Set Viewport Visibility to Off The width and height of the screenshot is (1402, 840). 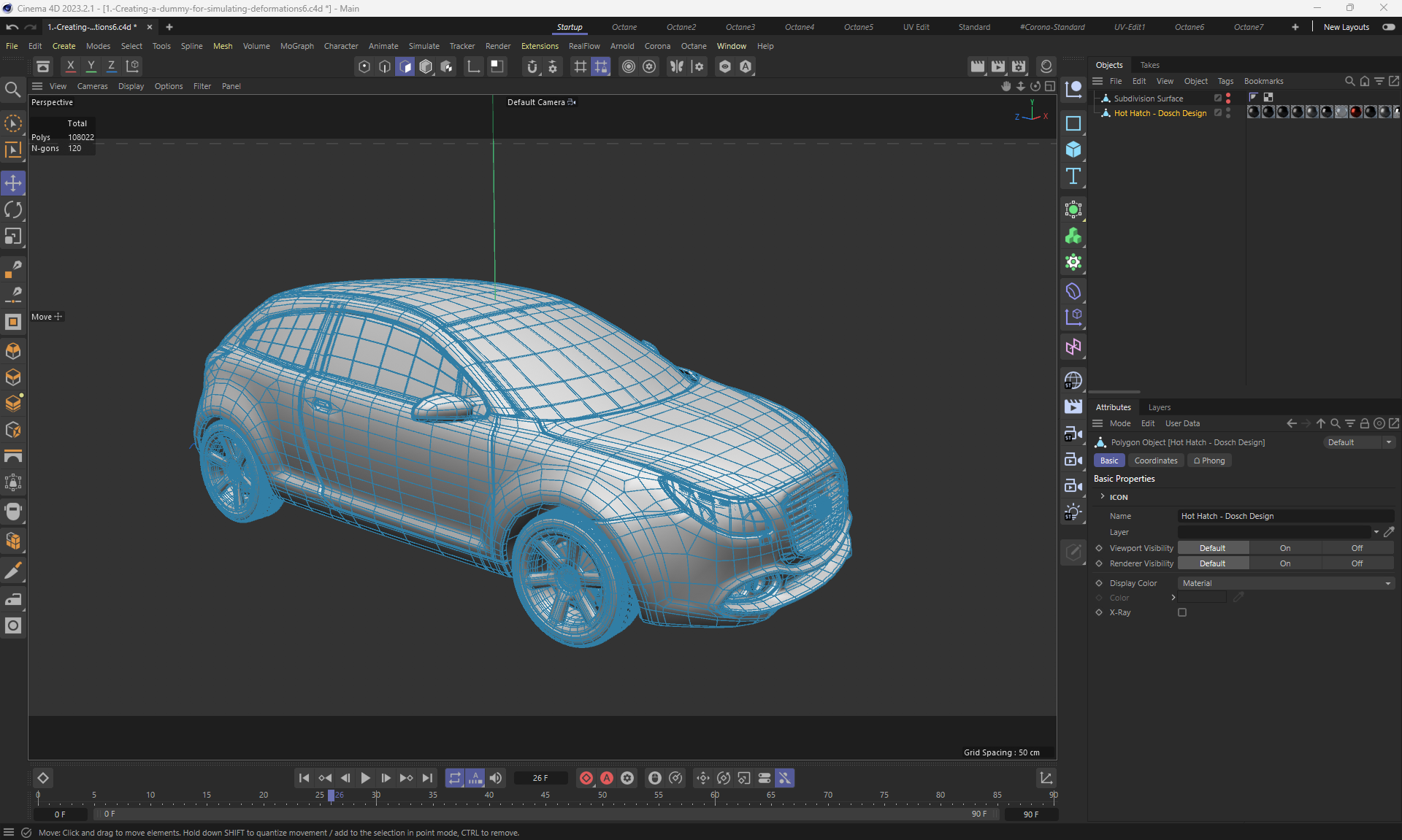(1357, 548)
